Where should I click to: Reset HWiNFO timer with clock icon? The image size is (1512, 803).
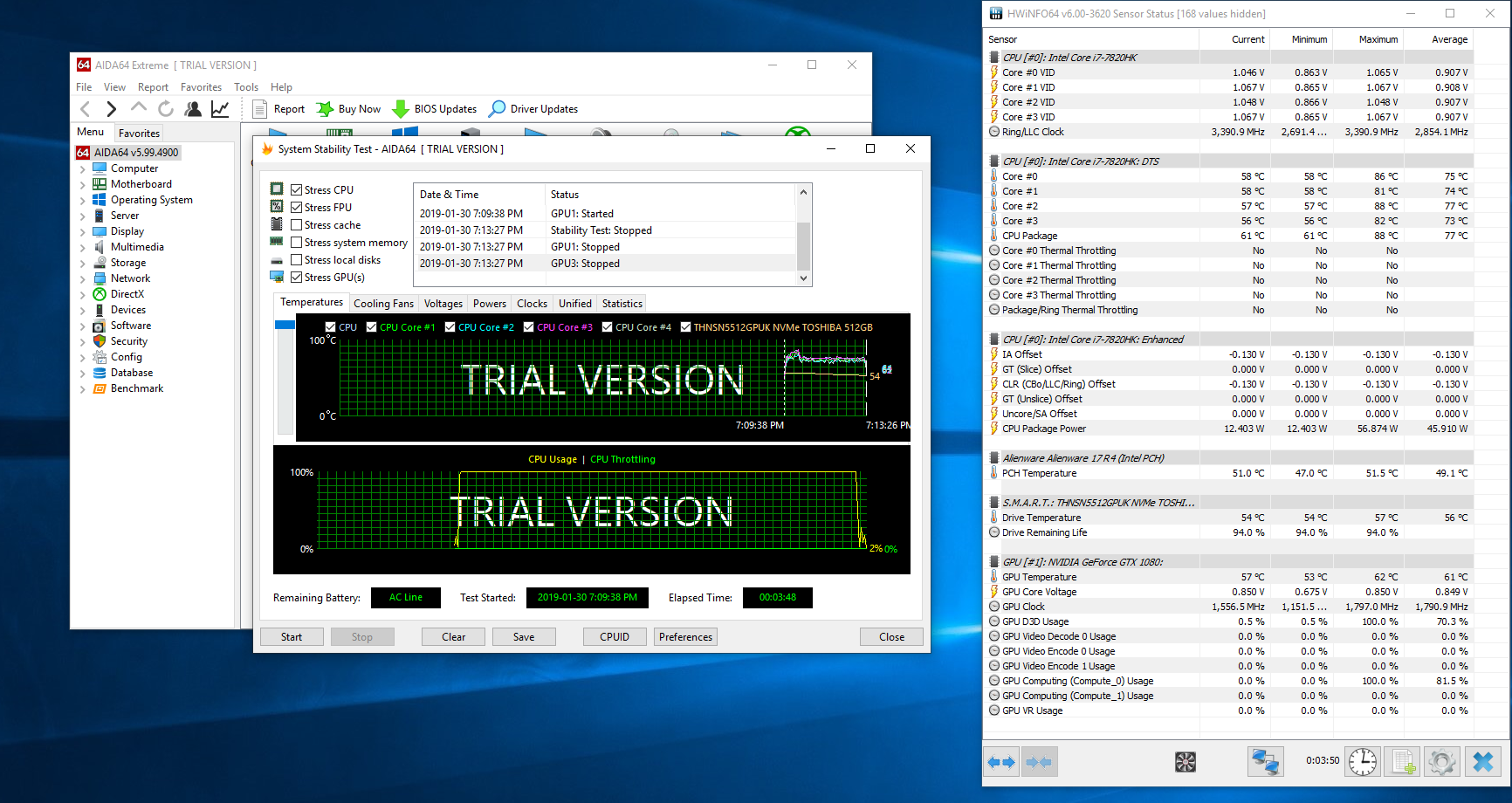1363,762
